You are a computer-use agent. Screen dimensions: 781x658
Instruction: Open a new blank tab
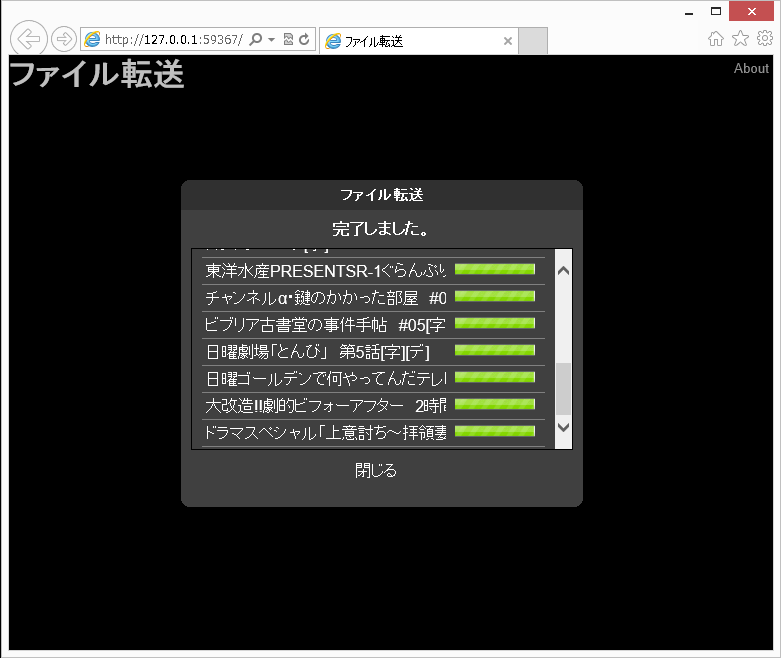(533, 41)
